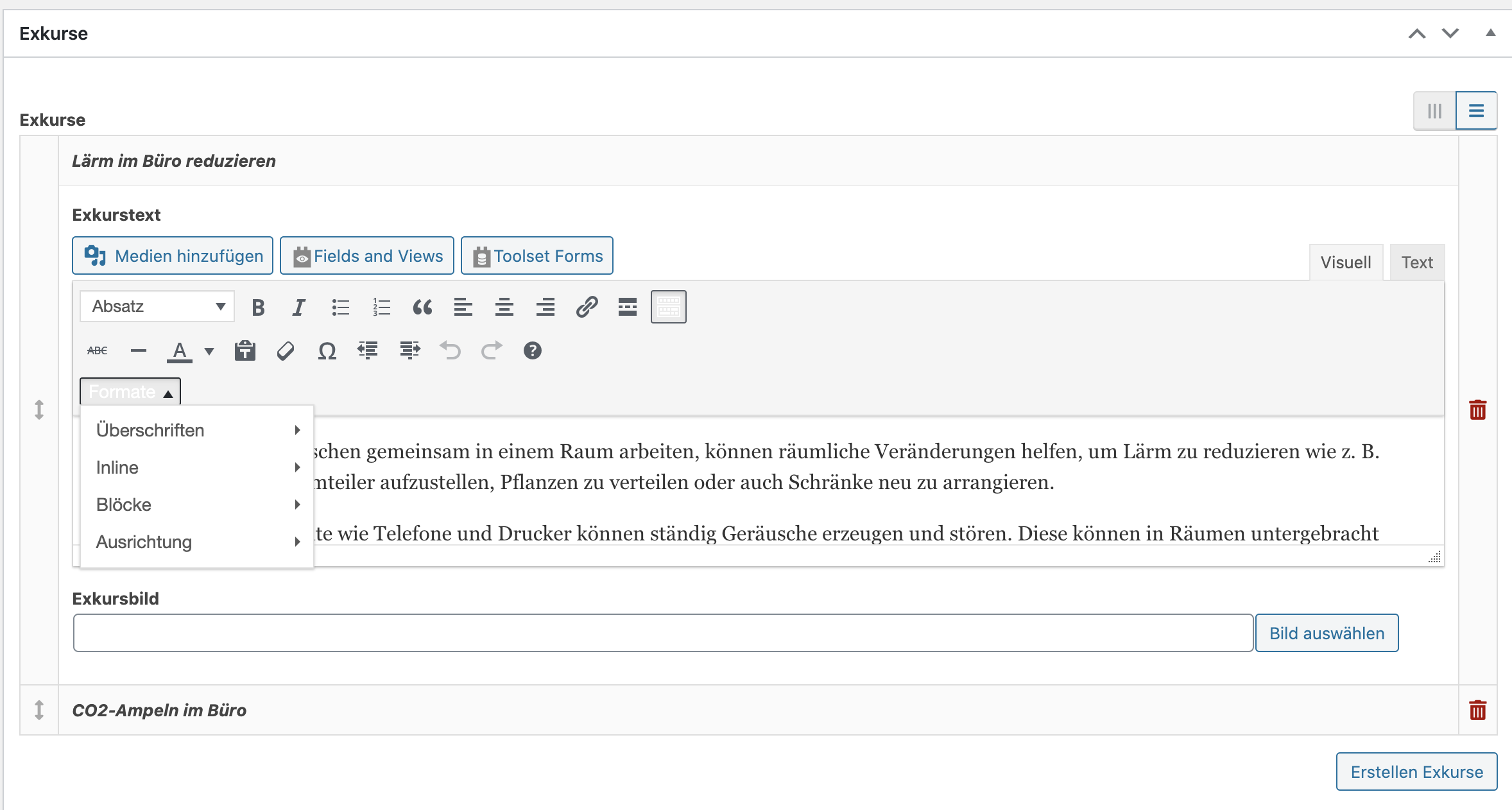Collapse the Exkurse panel

coord(1491,33)
